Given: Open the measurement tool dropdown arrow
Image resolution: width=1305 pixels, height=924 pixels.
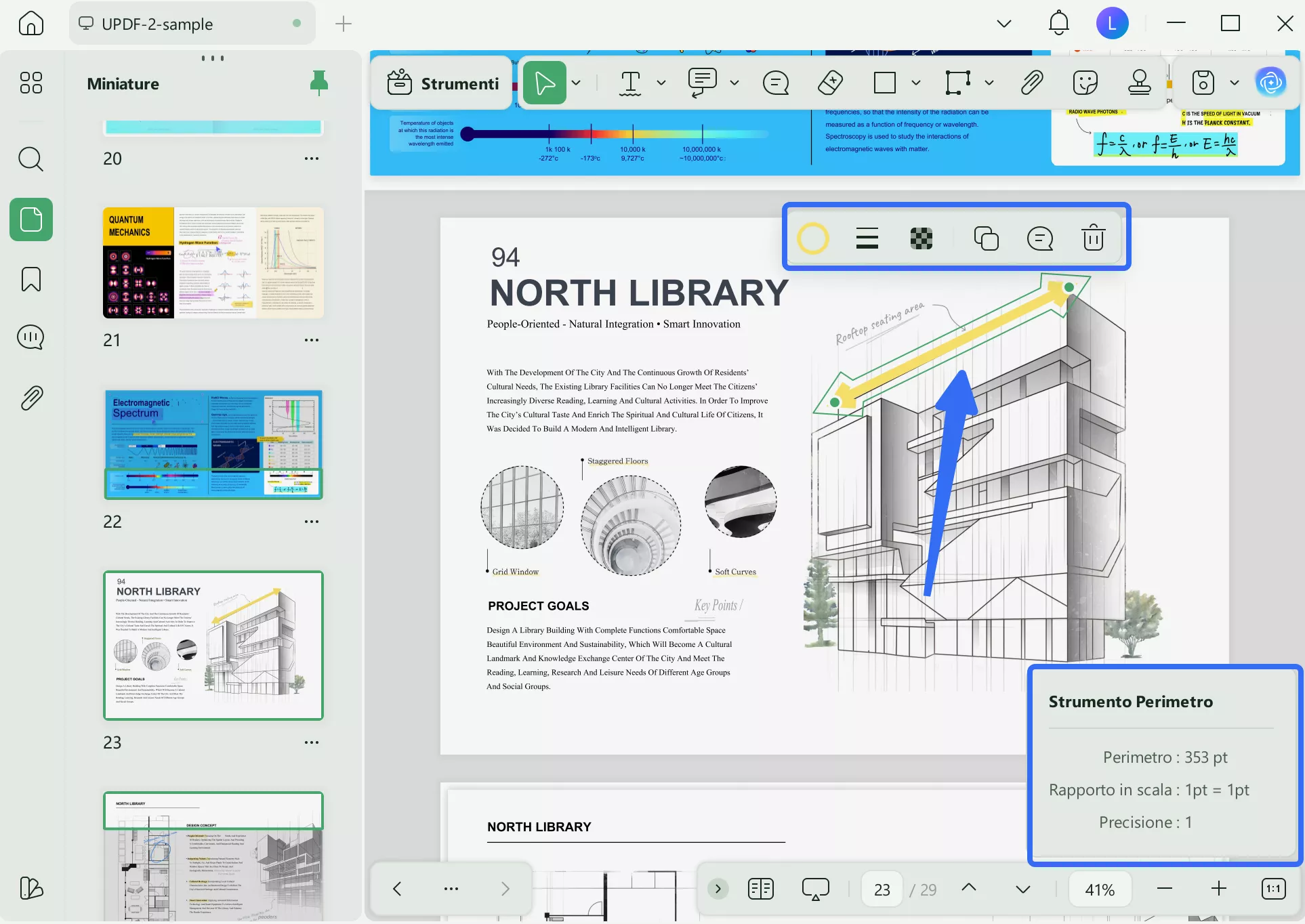Looking at the screenshot, I should [989, 83].
